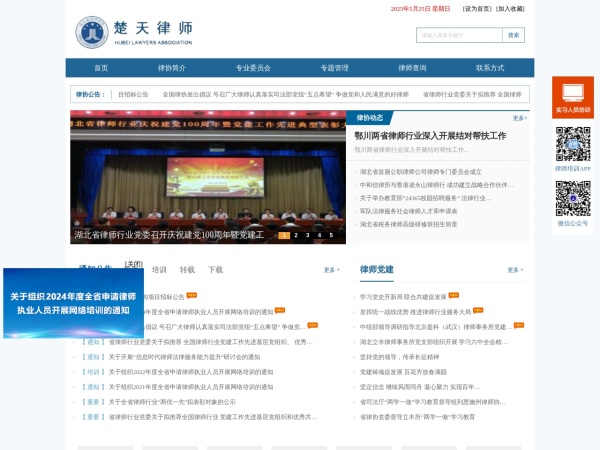This screenshot has height=450, width=600.
Task: Click the 律师党建 section heading
Action: pos(377,269)
